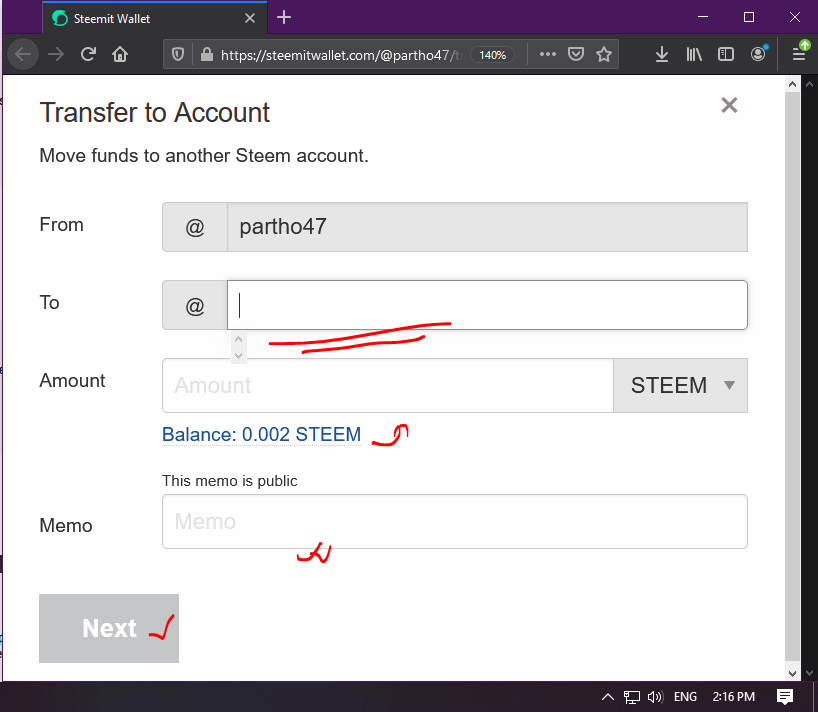Reload the Steemit Wallet page
Screen dimensions: 818x712
(x=88, y=54)
